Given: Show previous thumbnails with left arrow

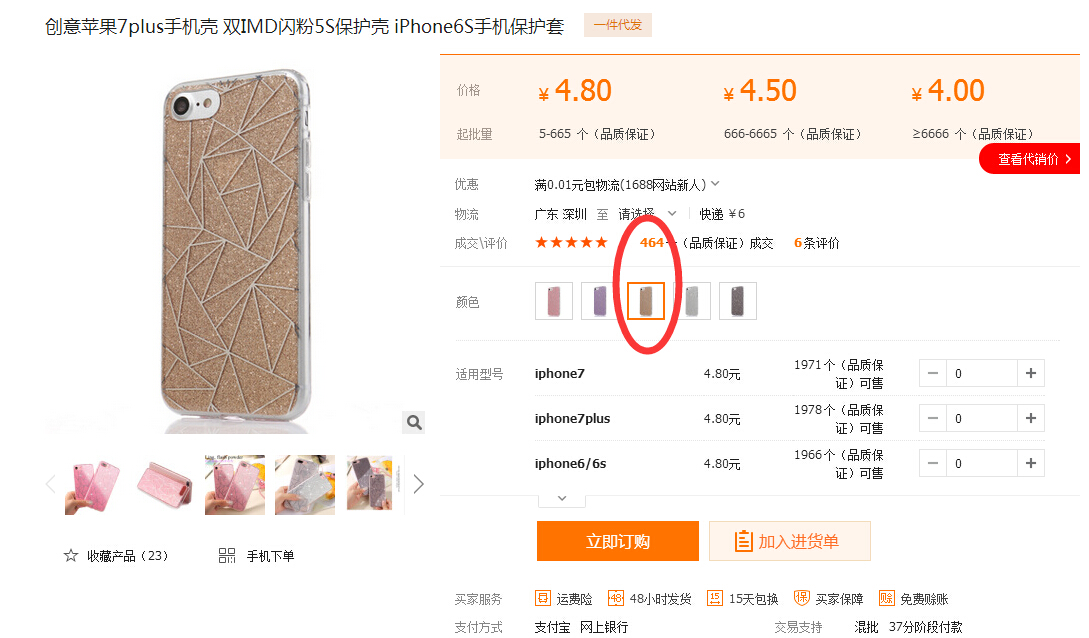Looking at the screenshot, I should [51, 484].
